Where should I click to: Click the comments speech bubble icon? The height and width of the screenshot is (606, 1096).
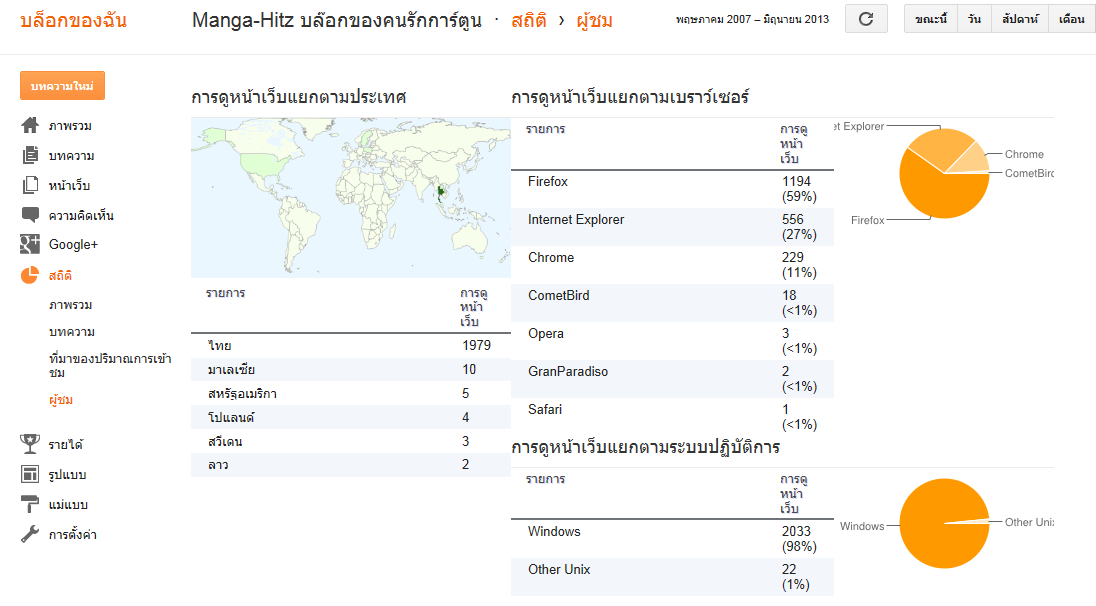(30, 215)
